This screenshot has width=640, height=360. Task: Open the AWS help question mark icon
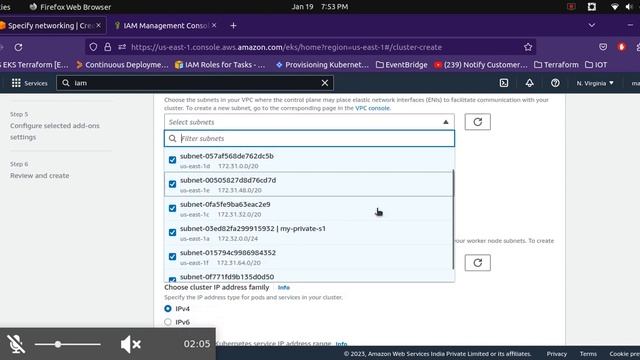[x=555, y=83]
